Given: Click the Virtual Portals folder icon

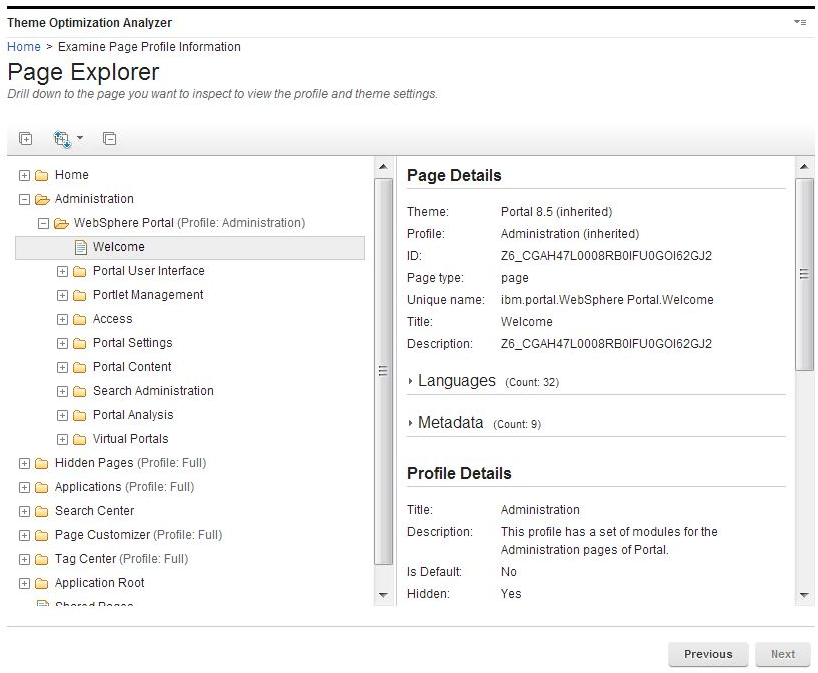Looking at the screenshot, I should (x=80, y=439).
